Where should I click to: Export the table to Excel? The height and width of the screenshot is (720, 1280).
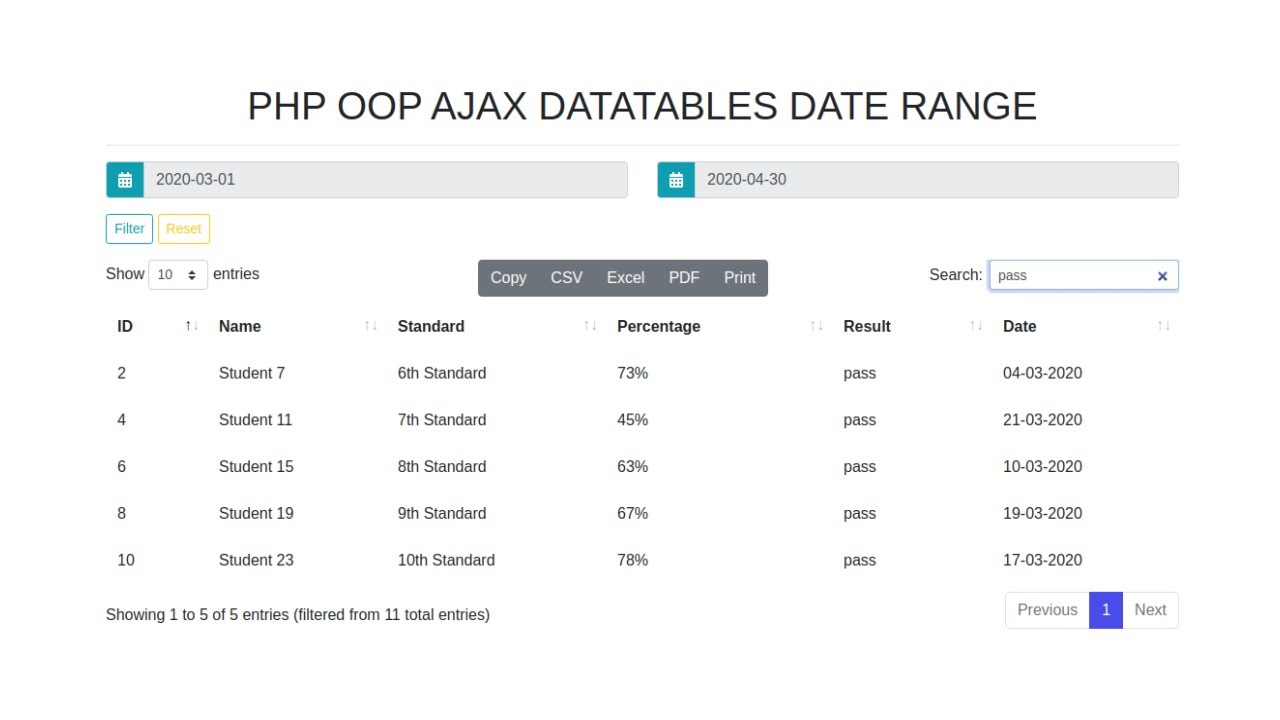tap(625, 278)
